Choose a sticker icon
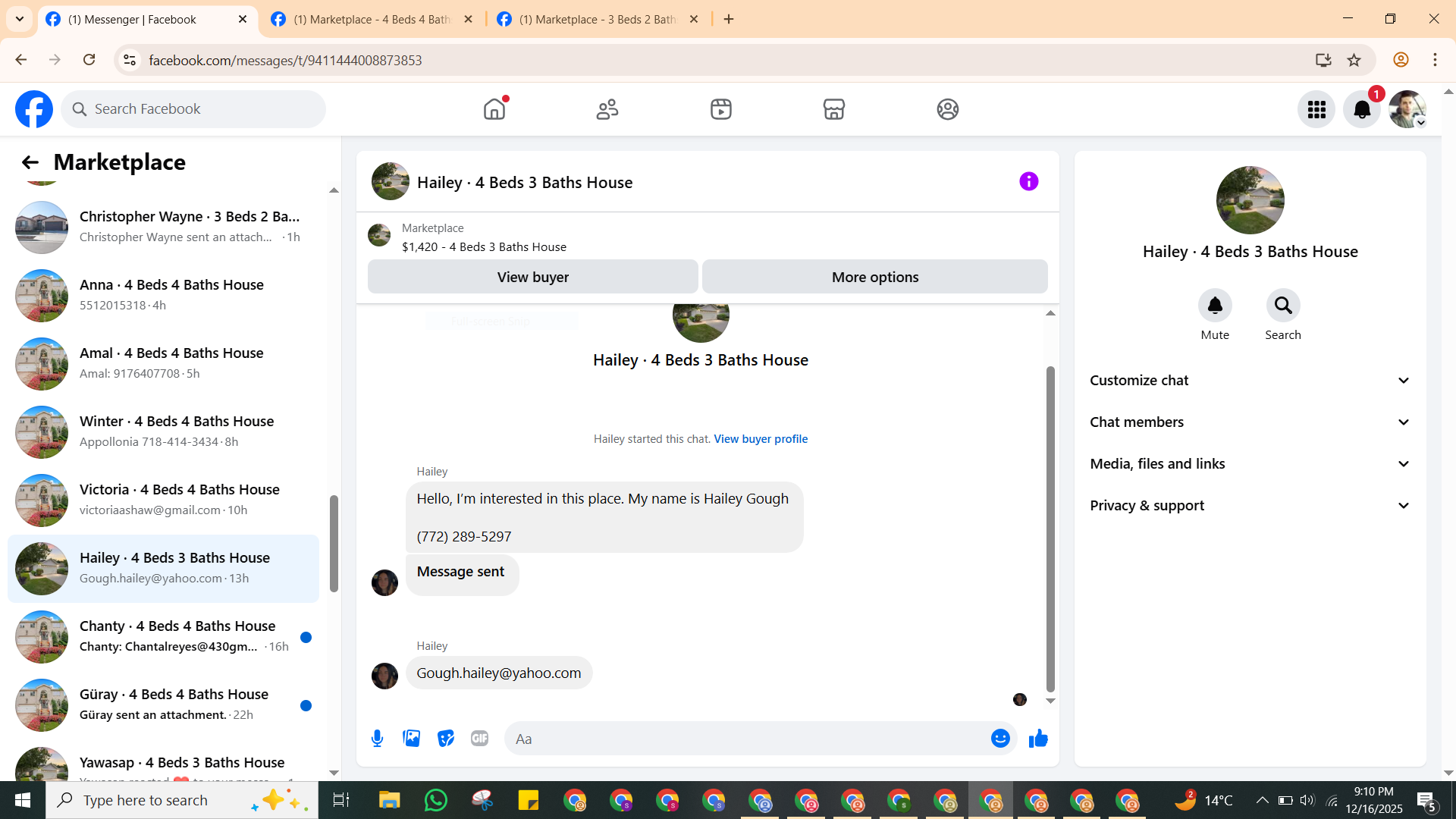The width and height of the screenshot is (1456, 819). pyautogui.click(x=446, y=739)
